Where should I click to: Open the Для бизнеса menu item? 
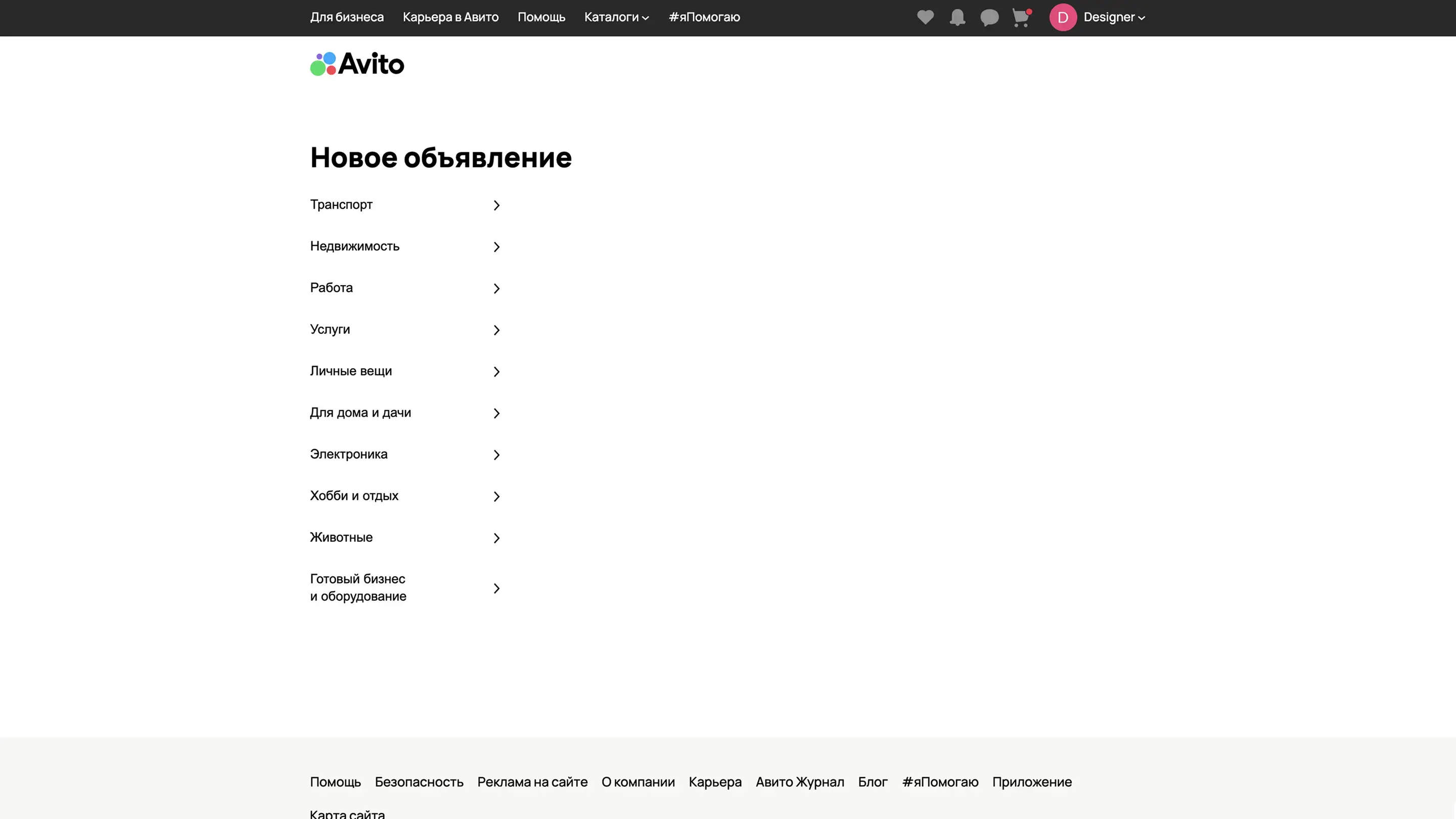tap(346, 18)
